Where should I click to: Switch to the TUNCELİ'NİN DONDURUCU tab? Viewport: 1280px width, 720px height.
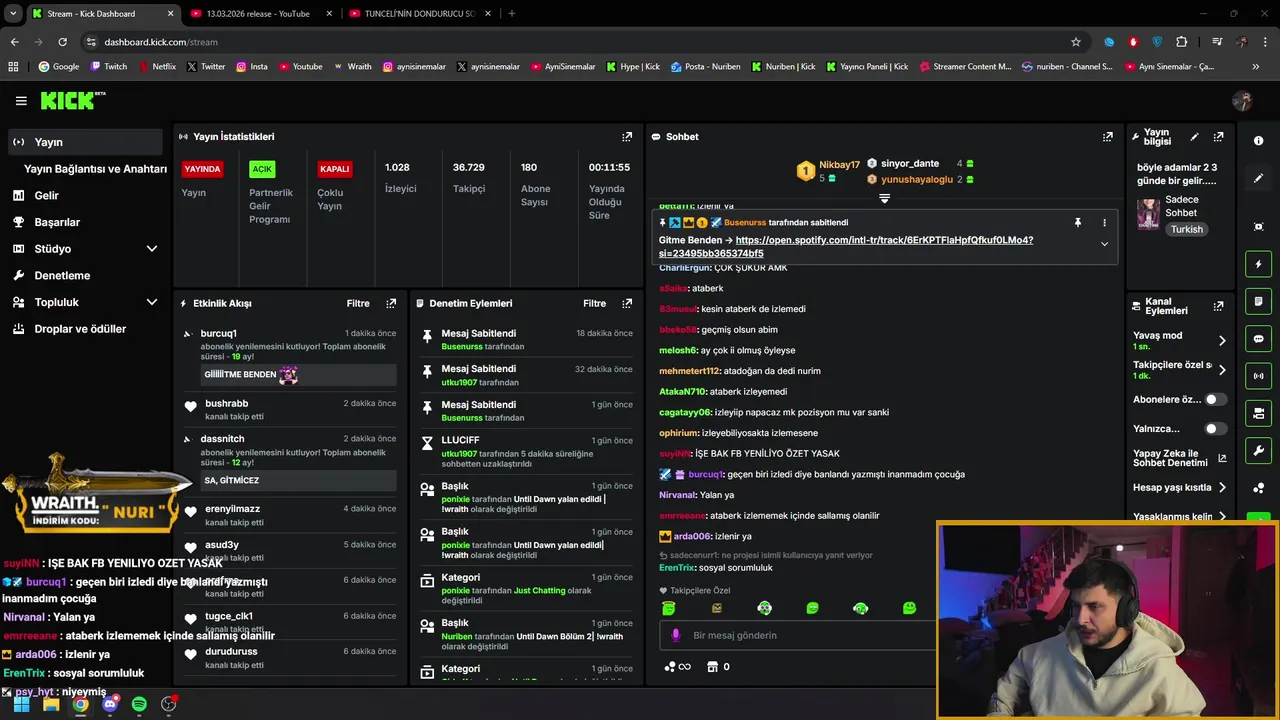(420, 14)
